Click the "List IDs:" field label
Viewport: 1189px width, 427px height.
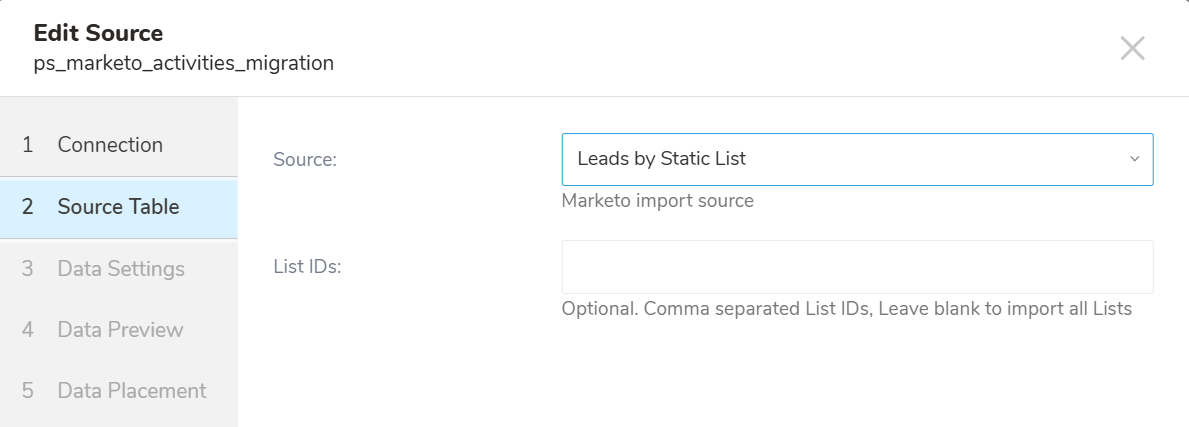point(307,267)
